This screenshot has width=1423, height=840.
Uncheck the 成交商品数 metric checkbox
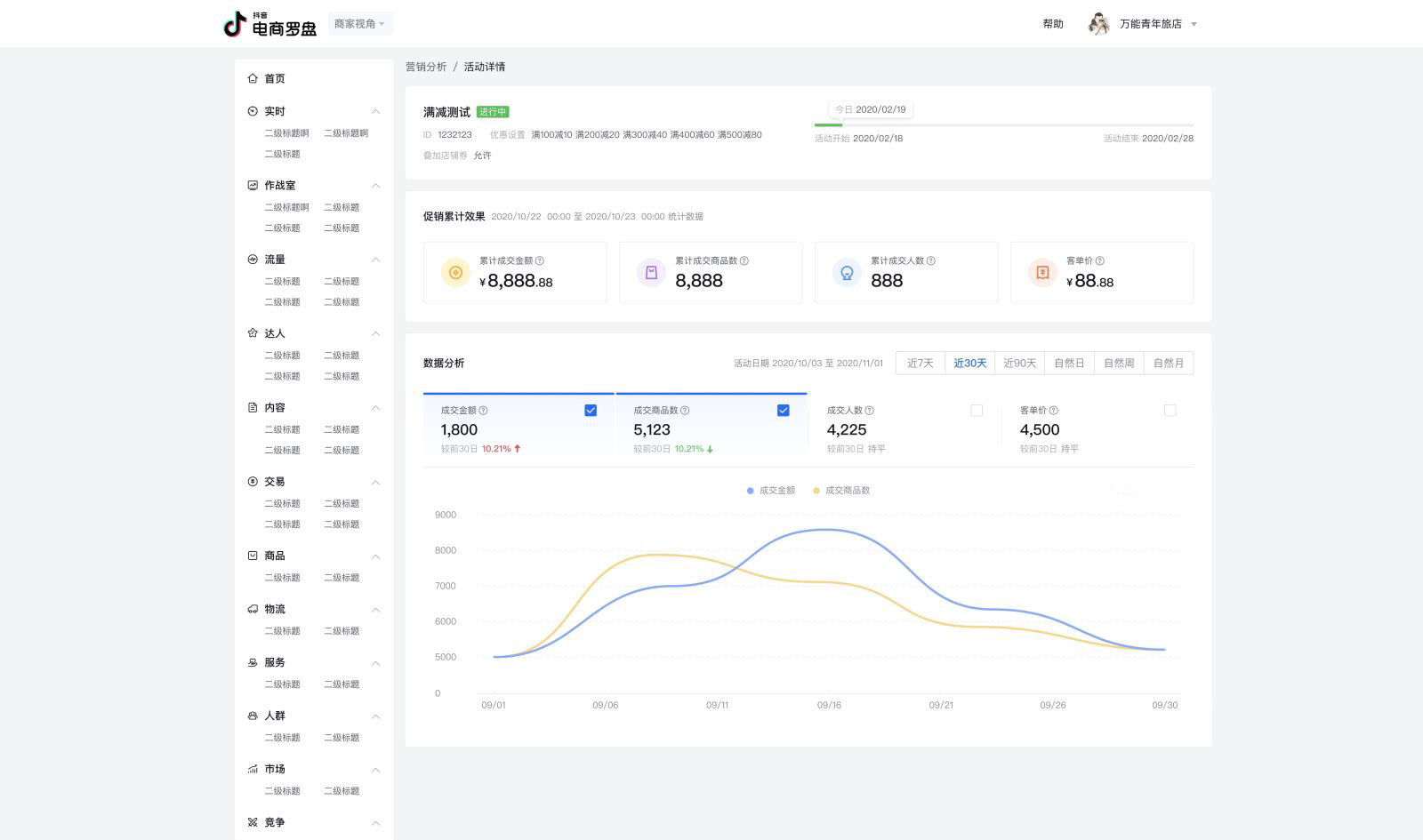(784, 411)
